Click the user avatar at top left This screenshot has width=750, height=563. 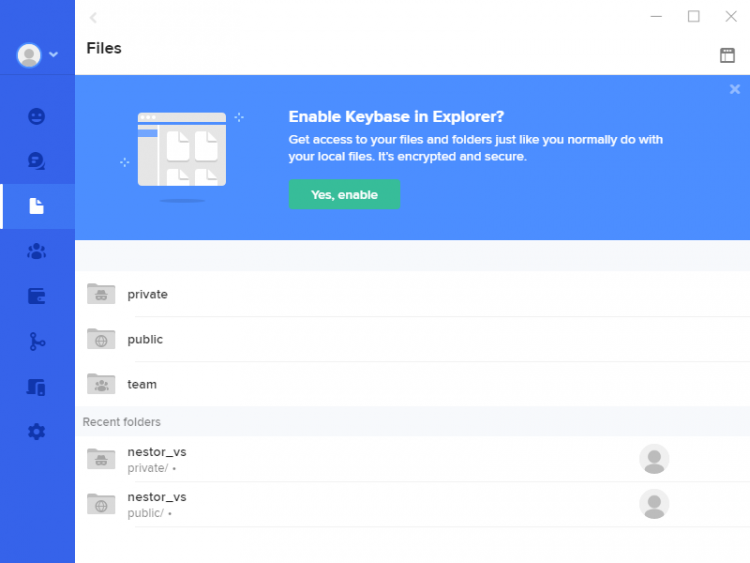tap(29, 55)
